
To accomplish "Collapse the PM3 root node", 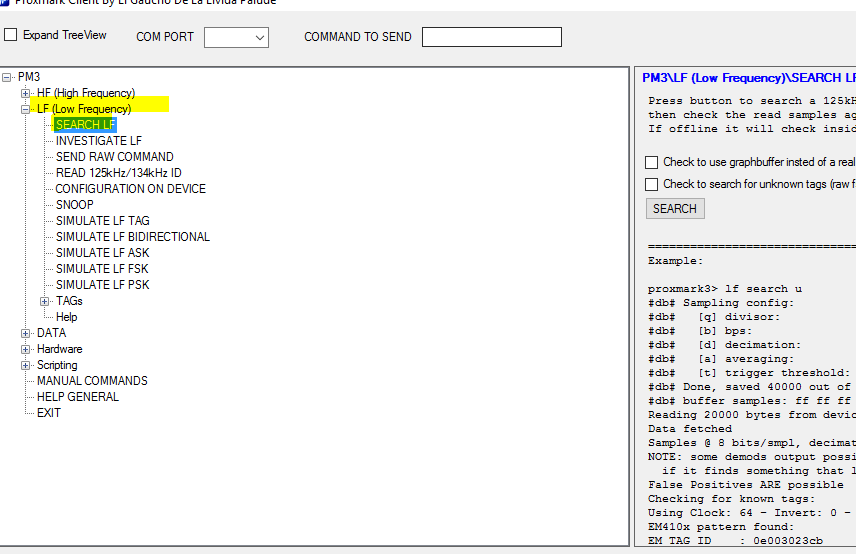I will (x=7, y=78).
